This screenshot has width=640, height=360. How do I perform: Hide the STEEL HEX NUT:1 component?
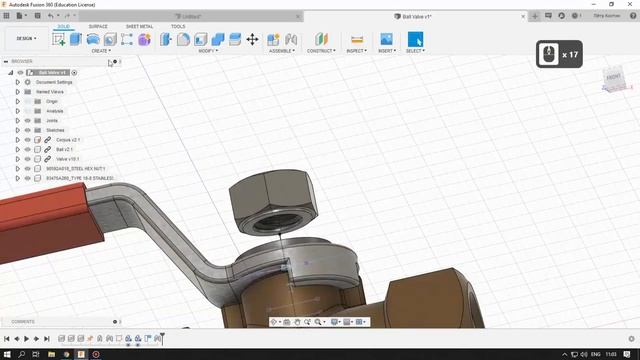(x=28, y=169)
